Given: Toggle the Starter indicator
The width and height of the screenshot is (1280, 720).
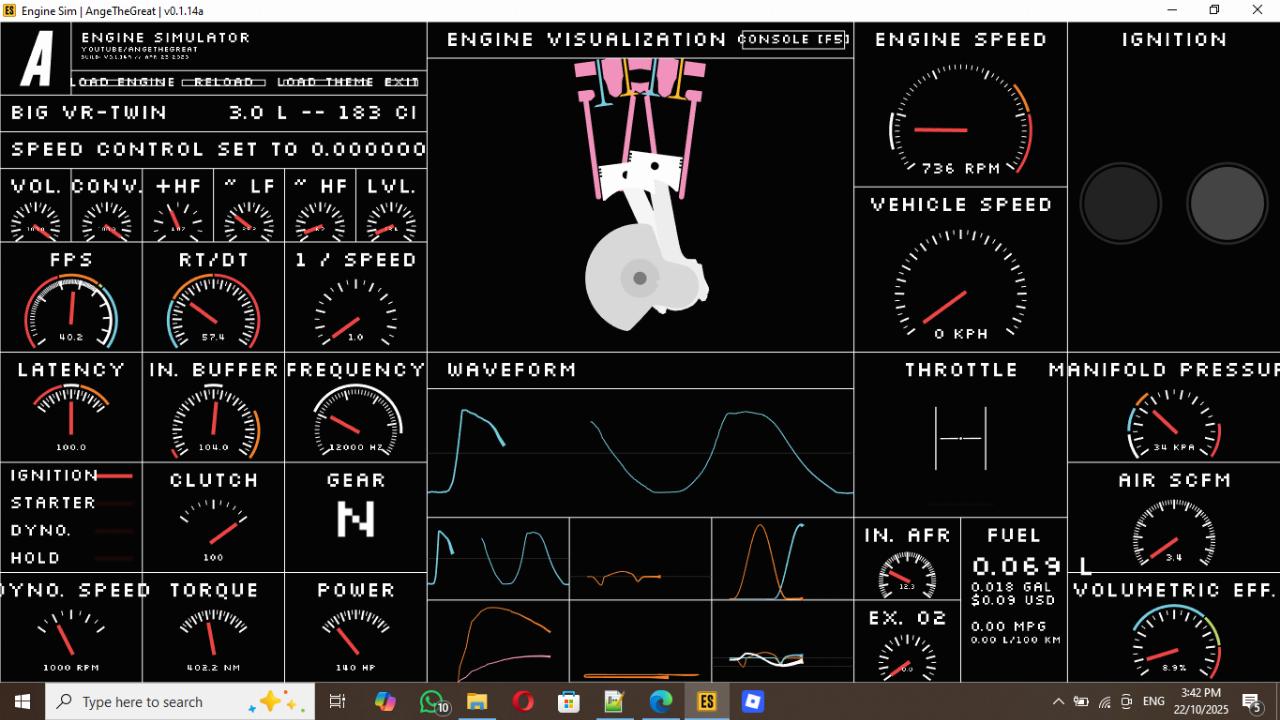Looking at the screenshot, I should coord(114,503).
